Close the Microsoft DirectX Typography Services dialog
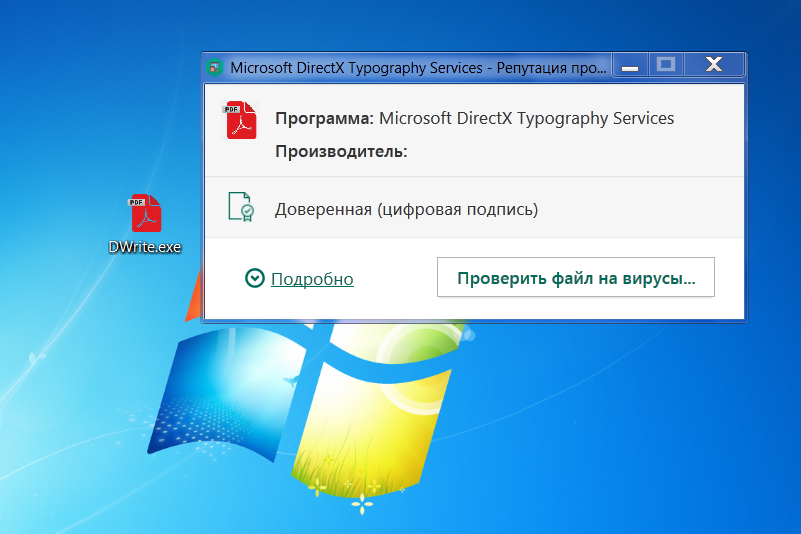This screenshot has height=534, width=801. [714, 64]
